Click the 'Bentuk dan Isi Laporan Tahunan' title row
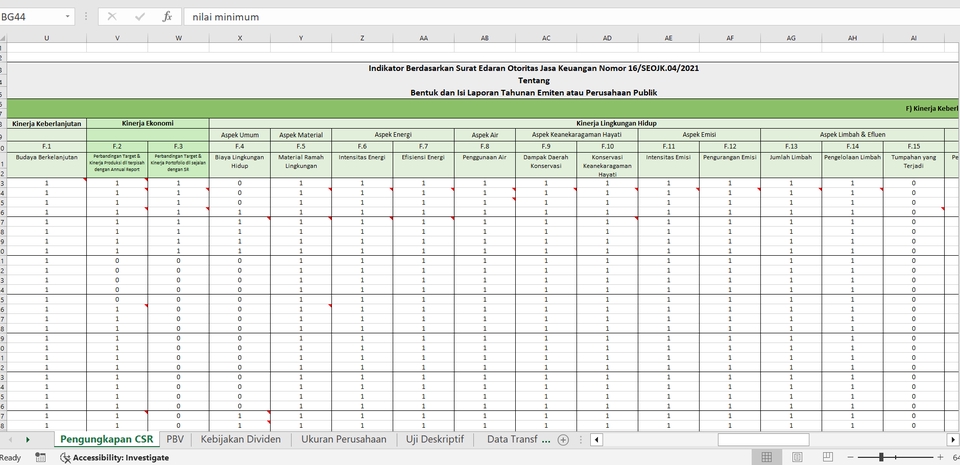The height and width of the screenshot is (465, 960). point(533,92)
